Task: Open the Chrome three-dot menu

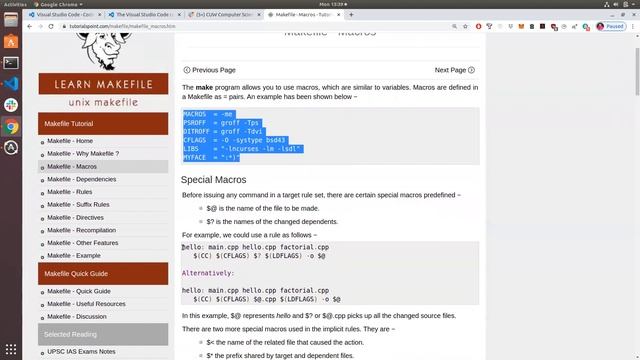Action: [633, 26]
